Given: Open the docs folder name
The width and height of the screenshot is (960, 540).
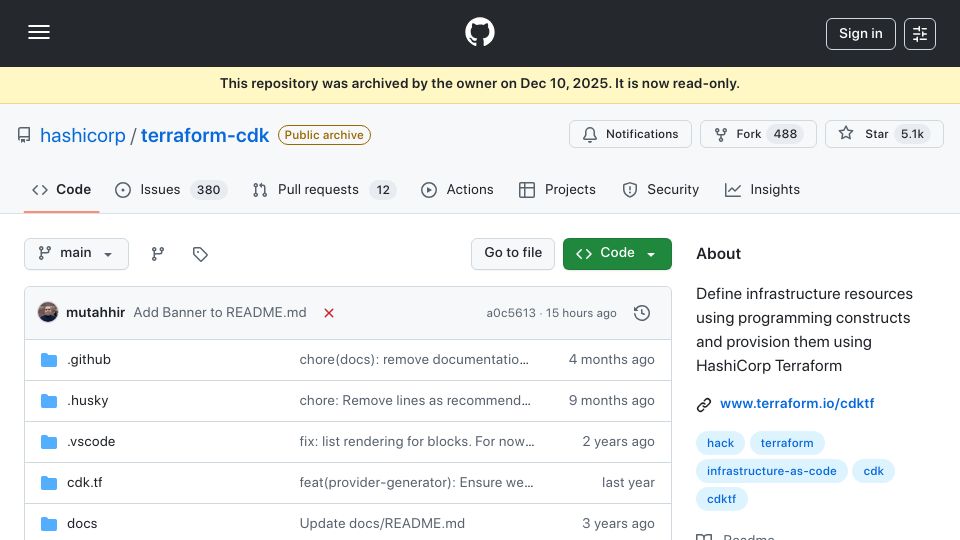Looking at the screenshot, I should (82, 523).
